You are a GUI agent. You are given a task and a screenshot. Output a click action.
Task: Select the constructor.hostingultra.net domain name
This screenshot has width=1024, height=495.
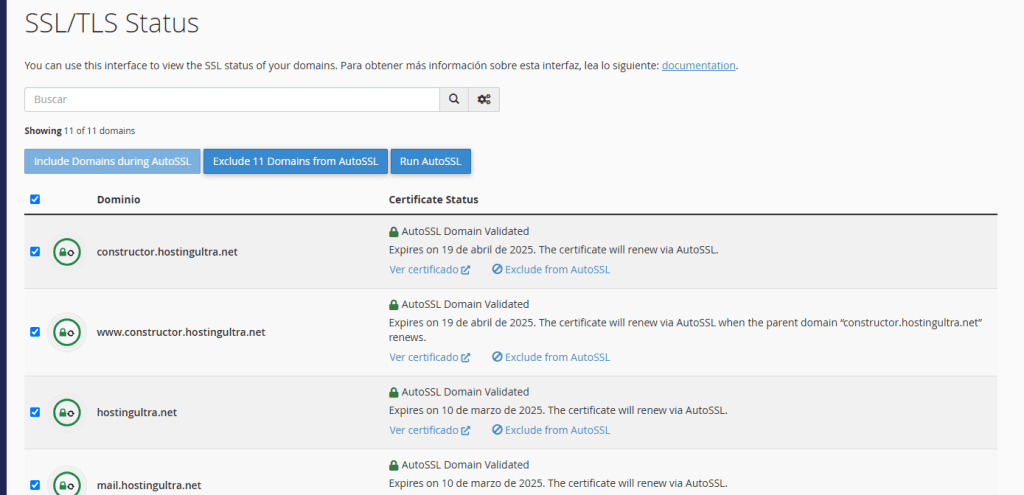[167, 251]
